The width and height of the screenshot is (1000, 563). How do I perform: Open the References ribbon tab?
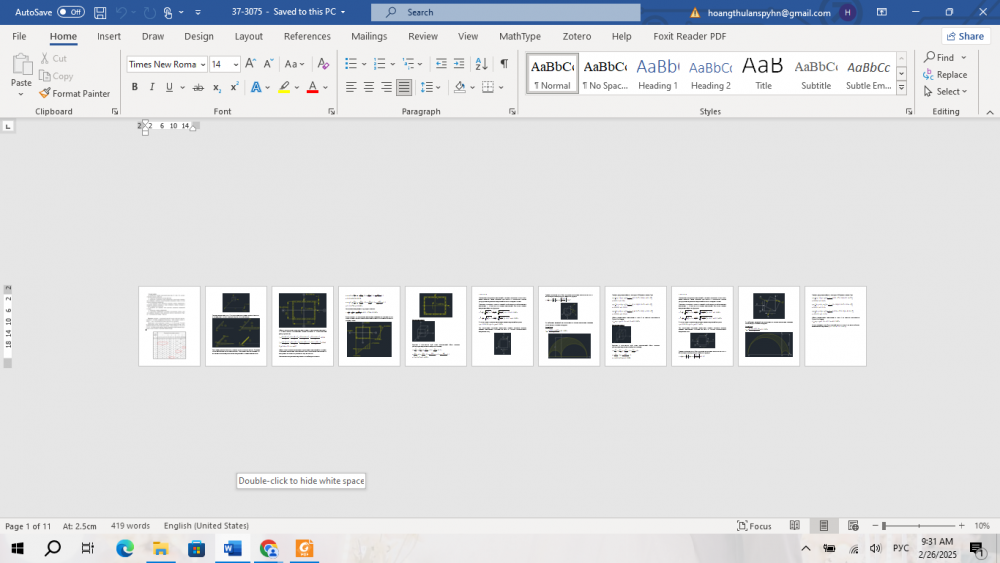(307, 36)
